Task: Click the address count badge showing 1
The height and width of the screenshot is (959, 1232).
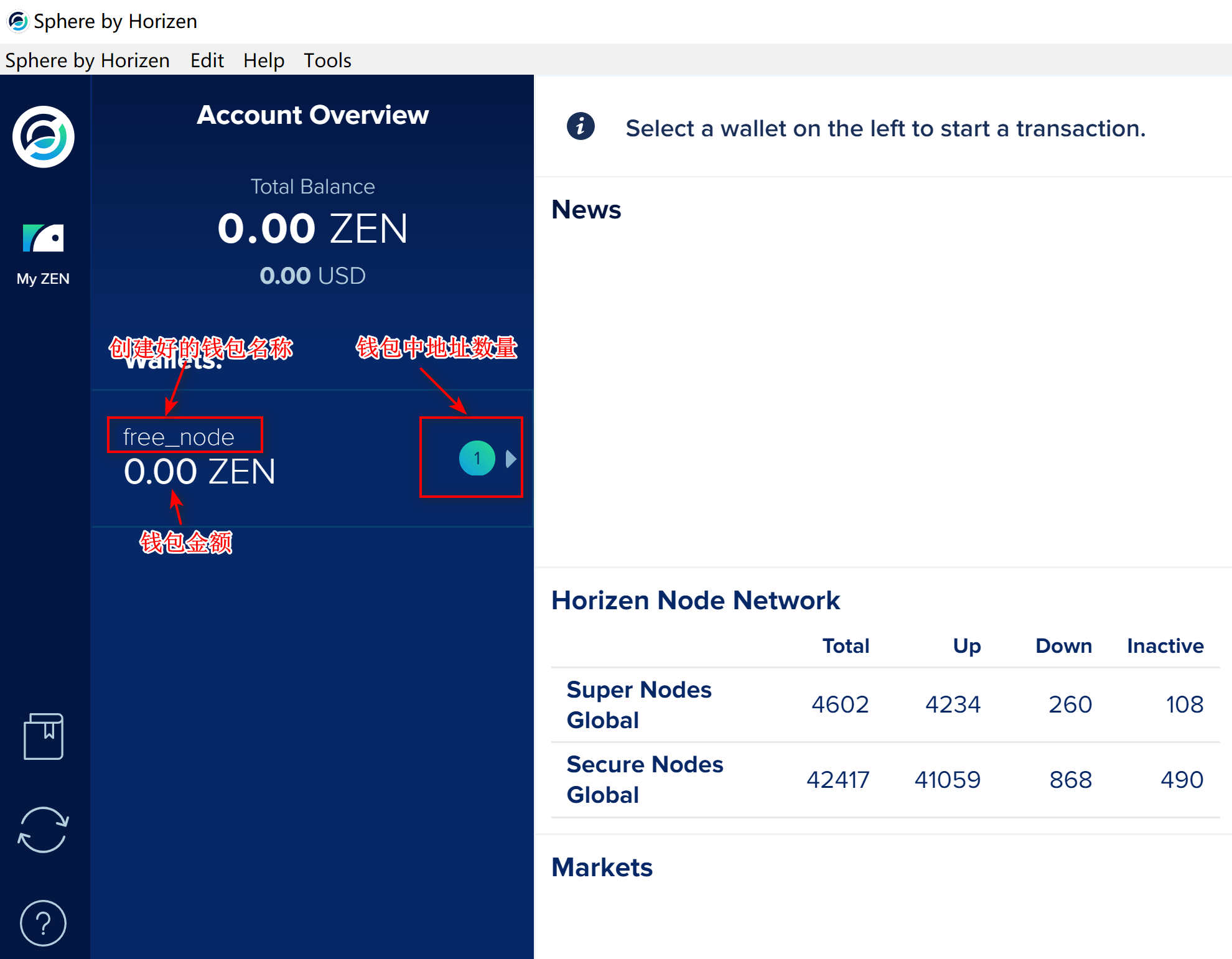Action: (x=477, y=459)
